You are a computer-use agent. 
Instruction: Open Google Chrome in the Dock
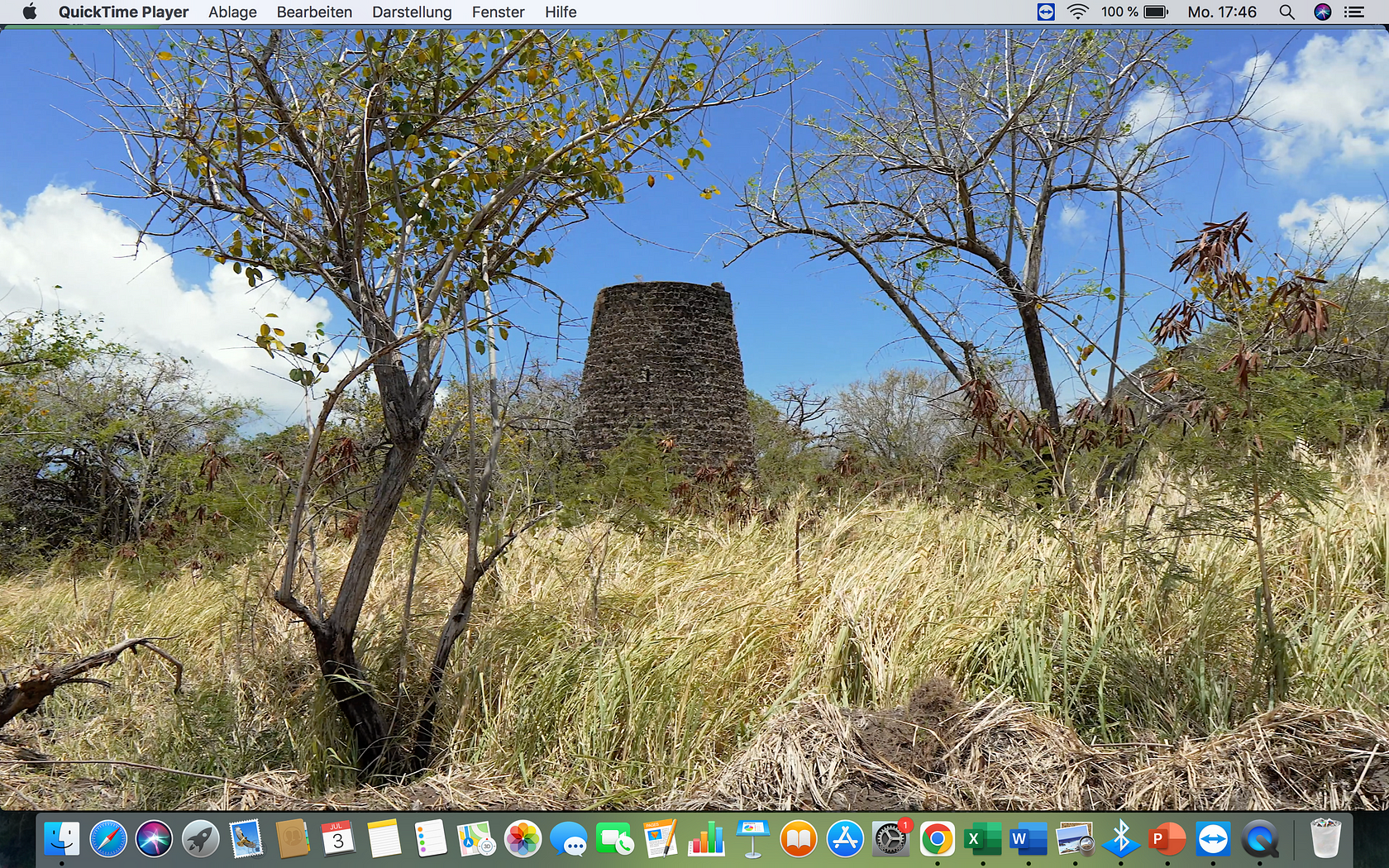[937, 840]
